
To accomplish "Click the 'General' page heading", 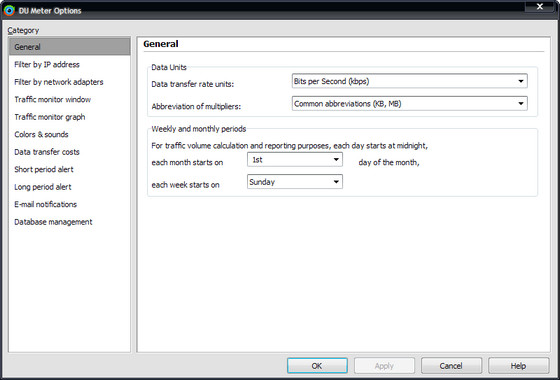I will pos(161,44).
